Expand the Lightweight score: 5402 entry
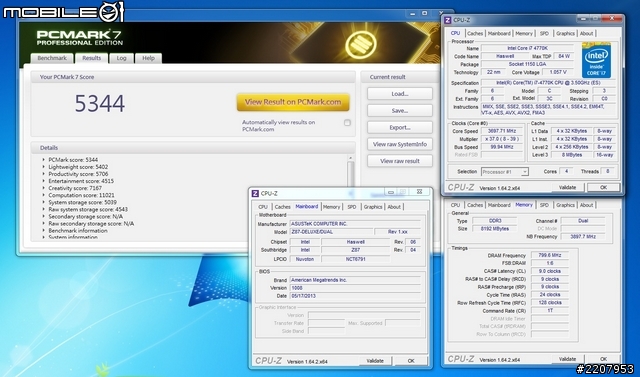This screenshot has width=640, height=377. tap(44, 167)
